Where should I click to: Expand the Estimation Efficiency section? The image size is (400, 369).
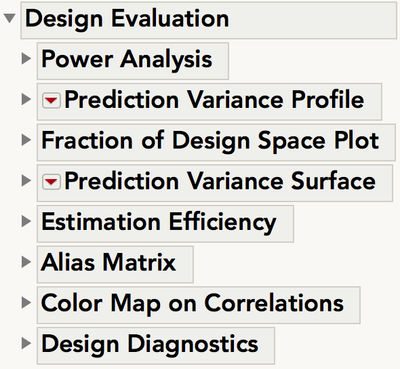point(26,221)
